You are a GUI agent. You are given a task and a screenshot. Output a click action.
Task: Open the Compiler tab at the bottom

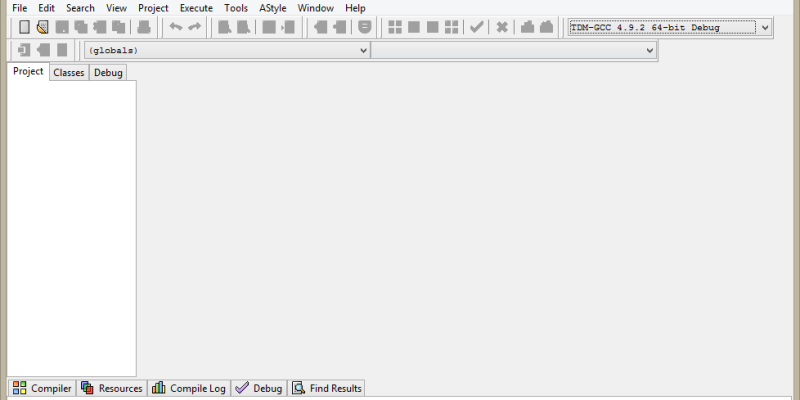[x=42, y=388]
